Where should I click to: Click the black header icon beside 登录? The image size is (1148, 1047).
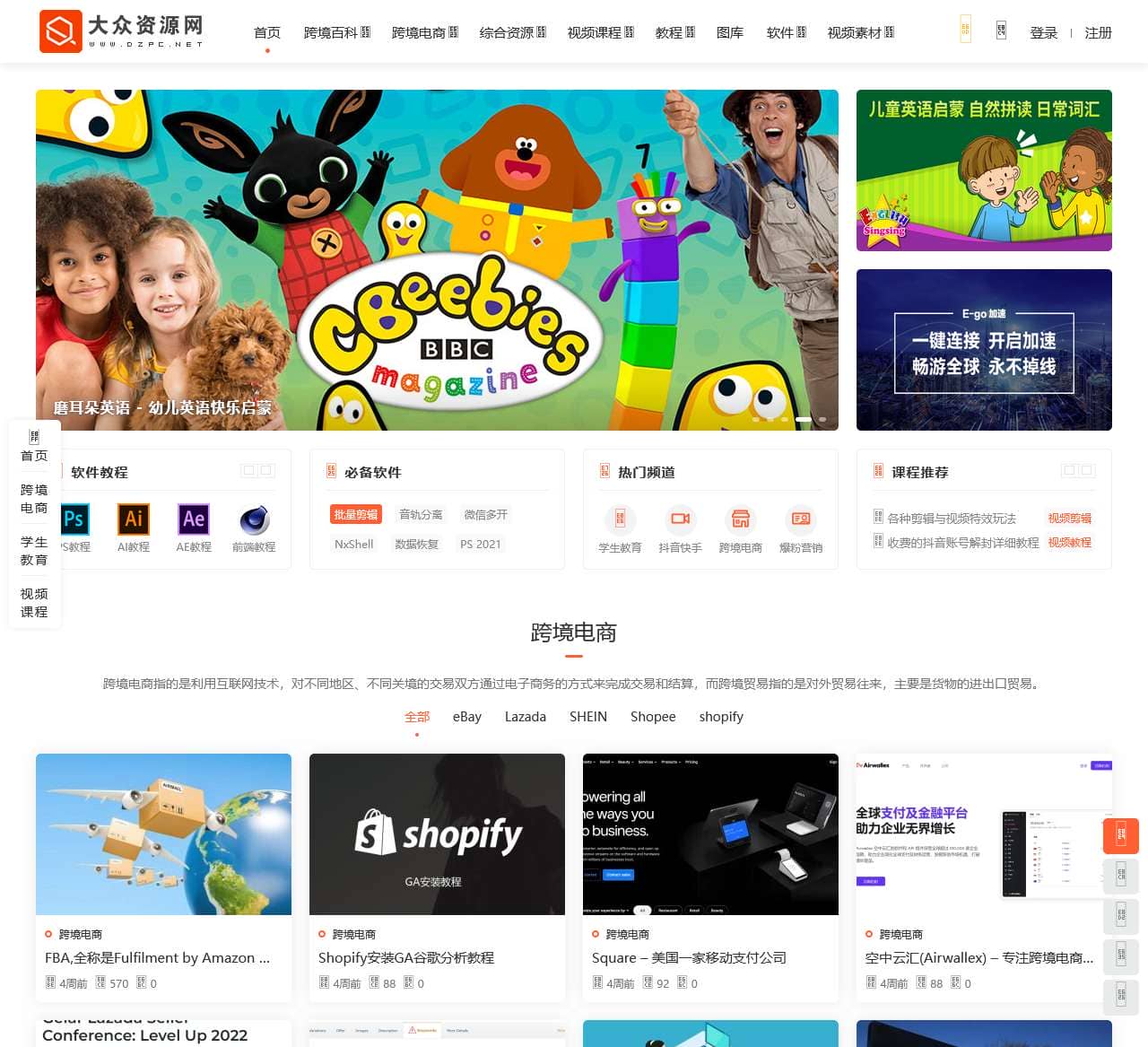coord(1001,31)
